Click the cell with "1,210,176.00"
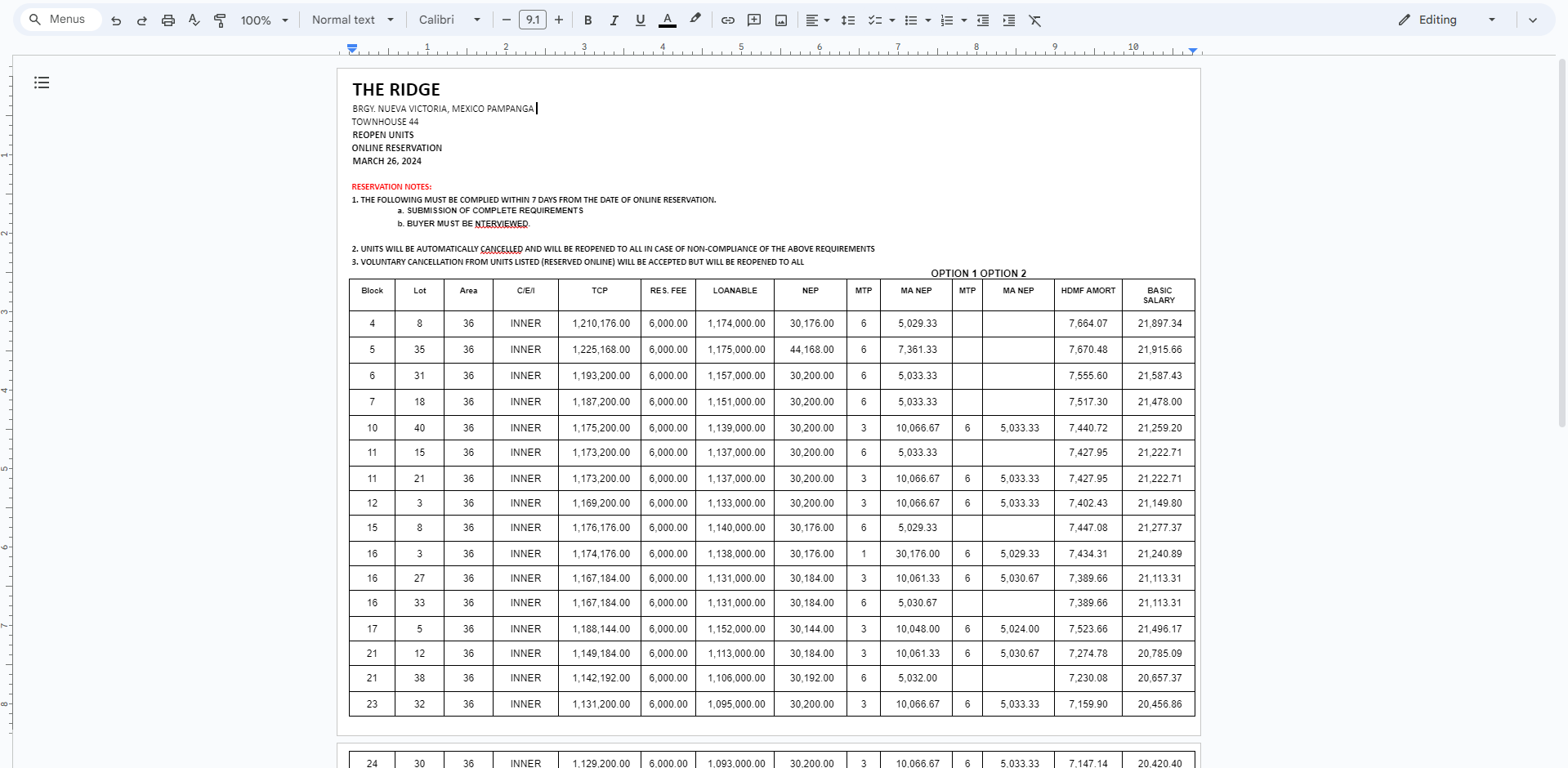This screenshot has width=1568, height=768. click(x=601, y=324)
